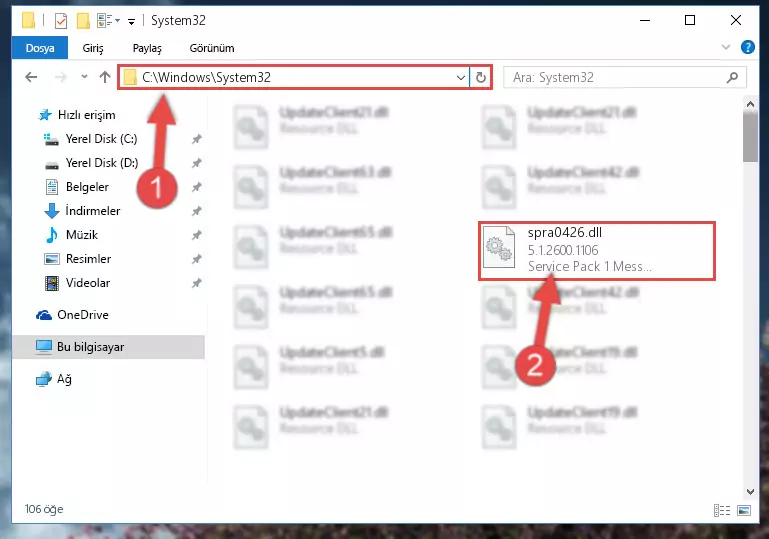Click the Service Pack 1 Mess... description
Viewport: 769px width, 539px height.
pyautogui.click(x=590, y=266)
